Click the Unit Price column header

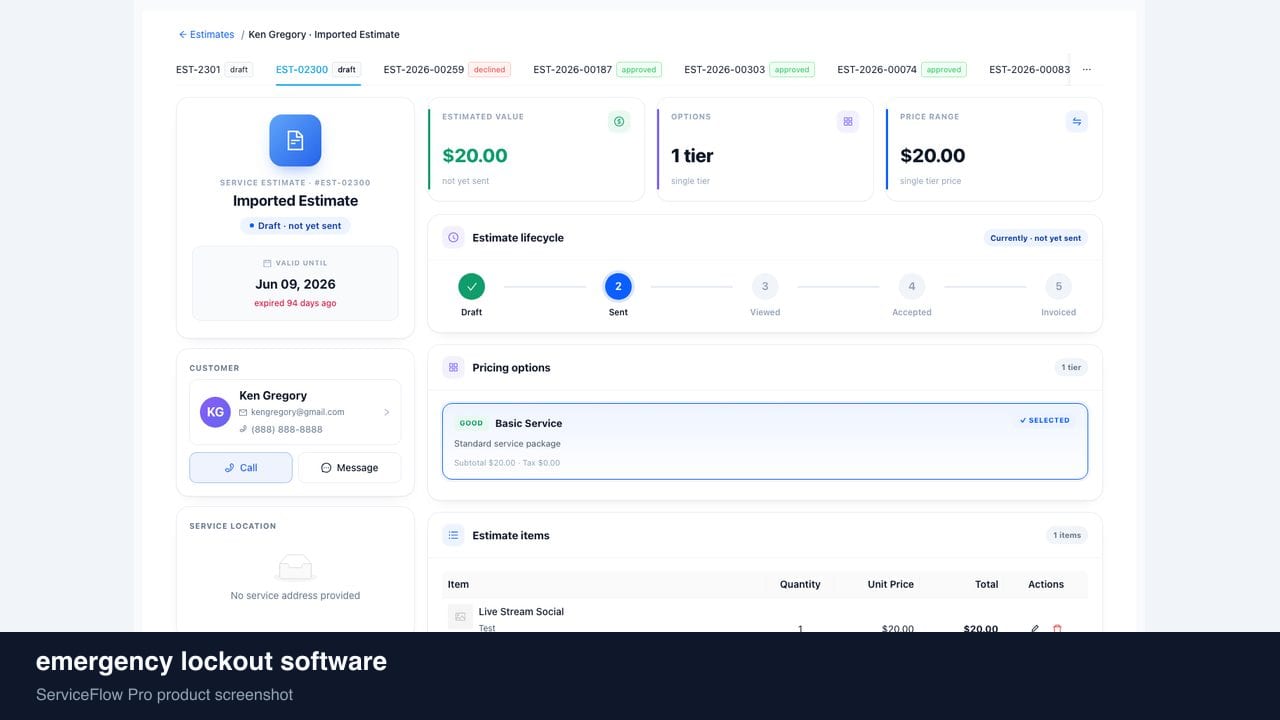tap(890, 585)
